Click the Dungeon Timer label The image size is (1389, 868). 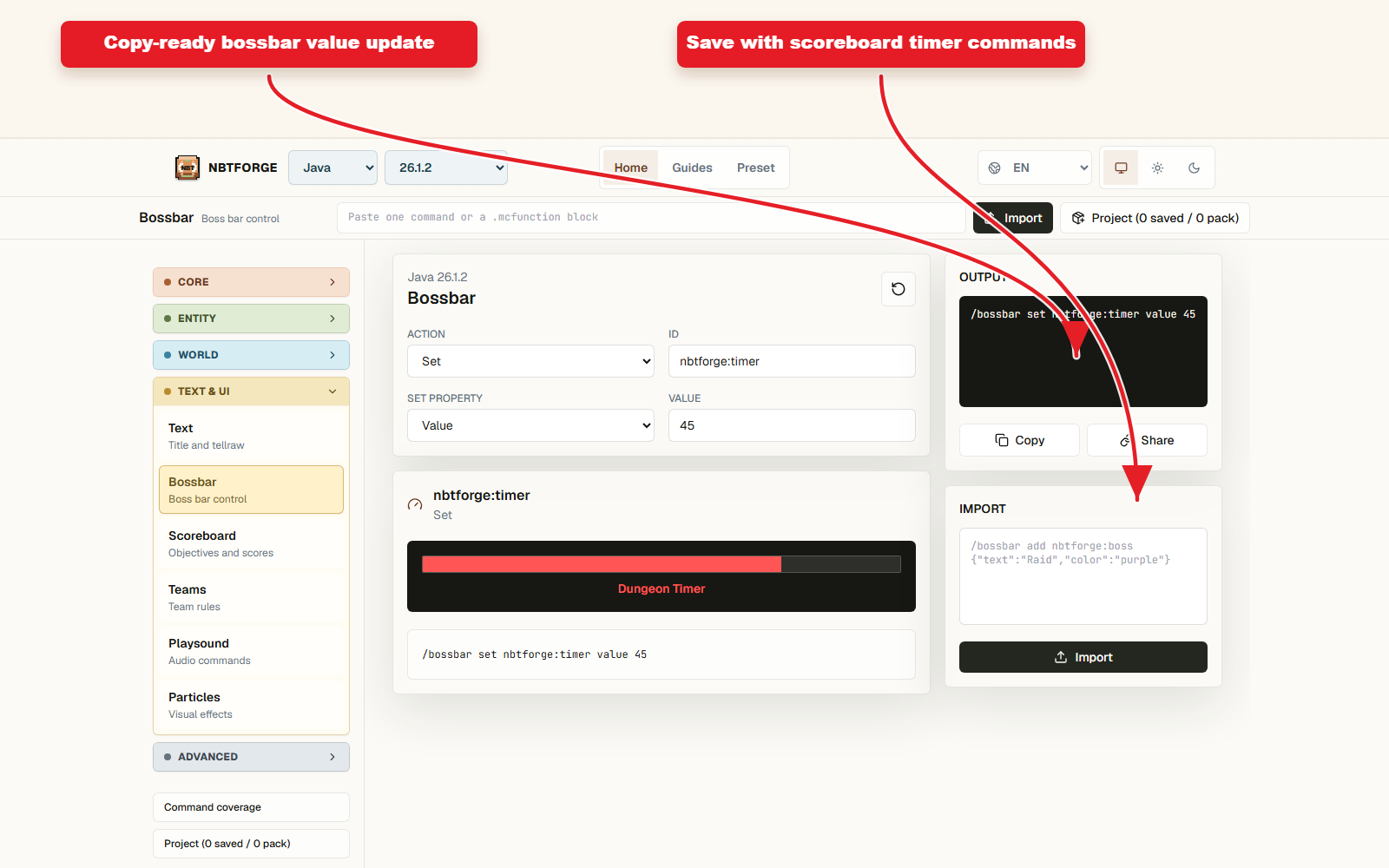(x=662, y=589)
